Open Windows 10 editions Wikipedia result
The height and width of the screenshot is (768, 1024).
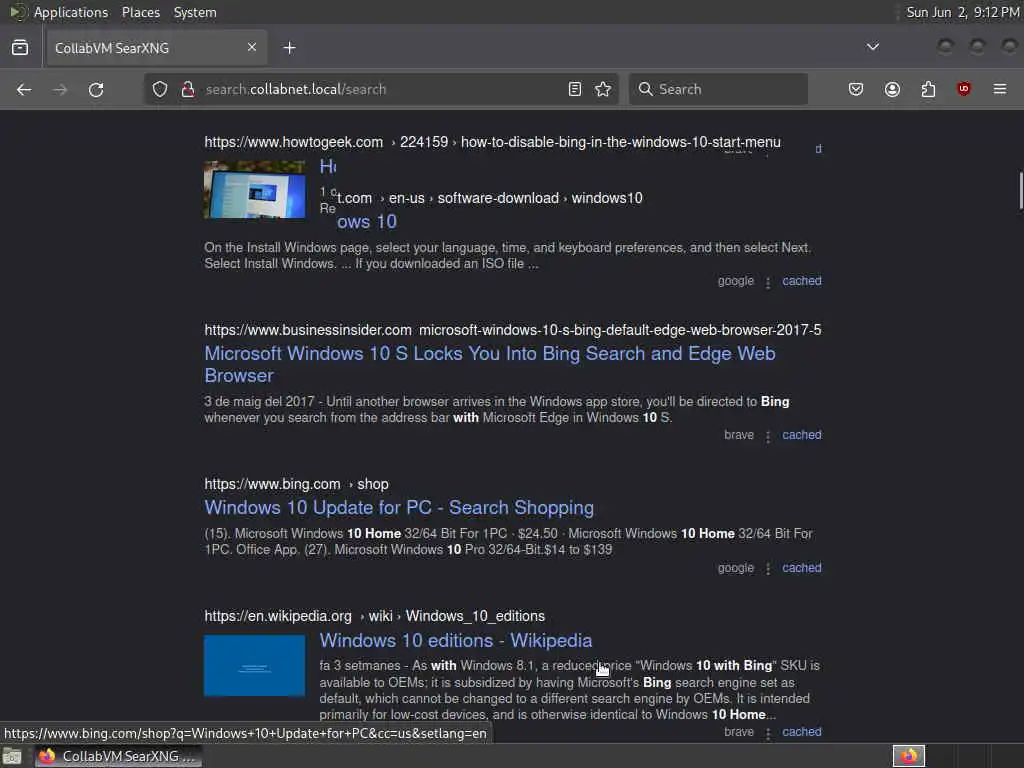click(456, 641)
